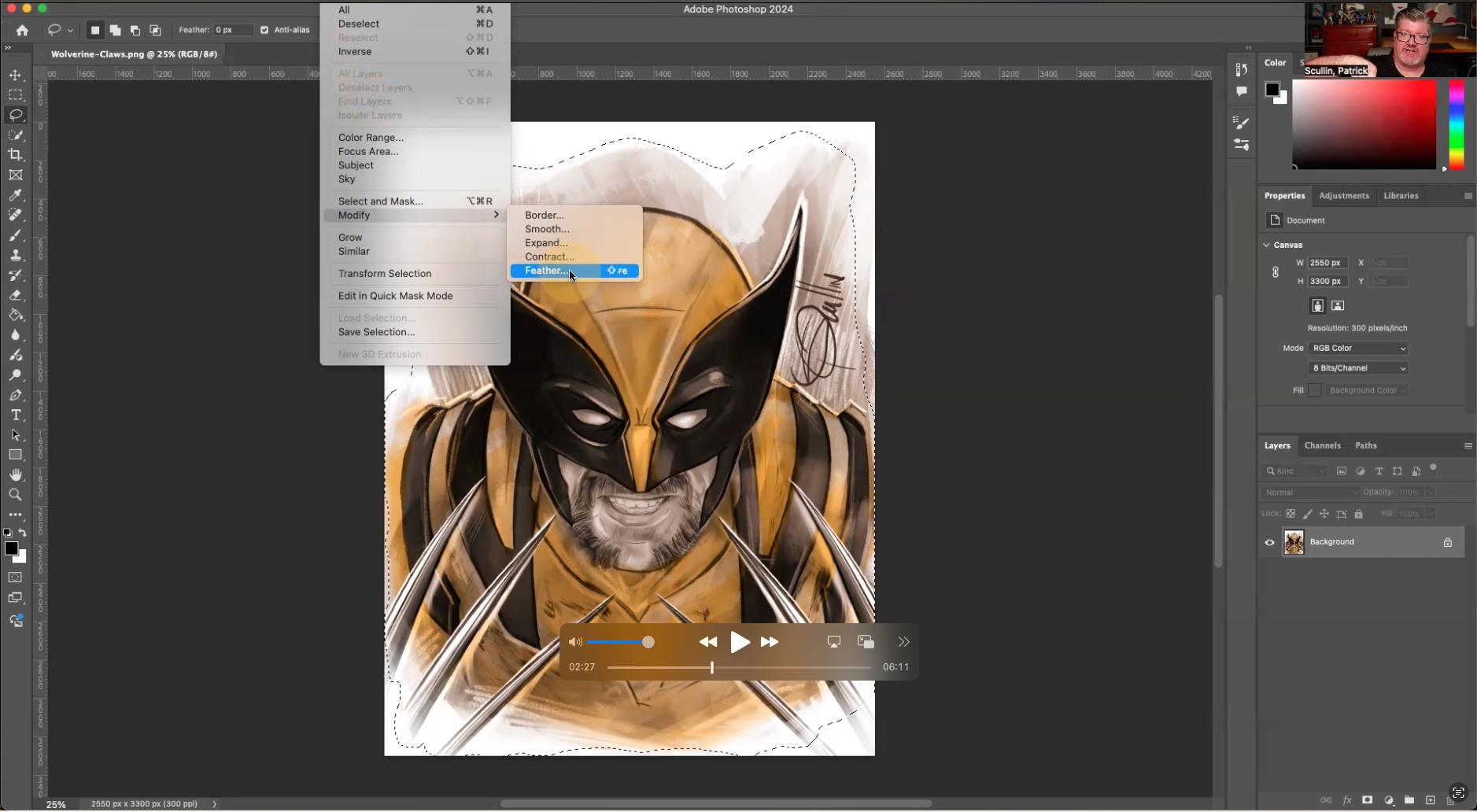Viewport: 1477px width, 812px height.
Task: Select the Horizontal Type tool
Action: [15, 415]
